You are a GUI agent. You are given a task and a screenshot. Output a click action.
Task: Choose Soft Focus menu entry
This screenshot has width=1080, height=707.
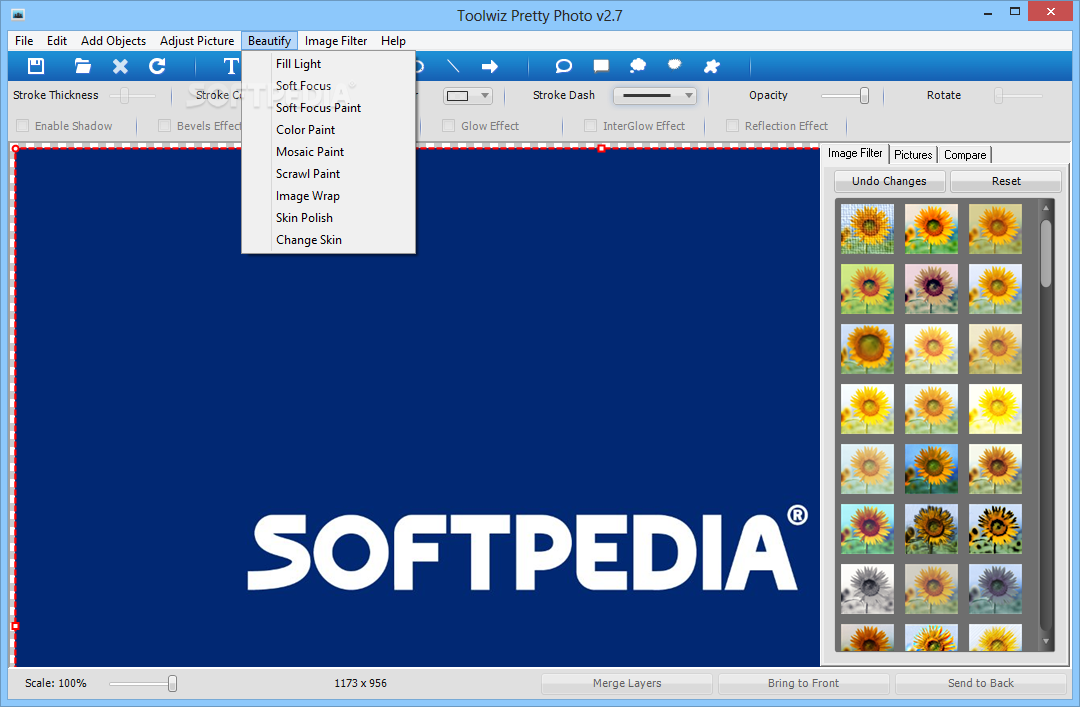[x=329, y=85]
